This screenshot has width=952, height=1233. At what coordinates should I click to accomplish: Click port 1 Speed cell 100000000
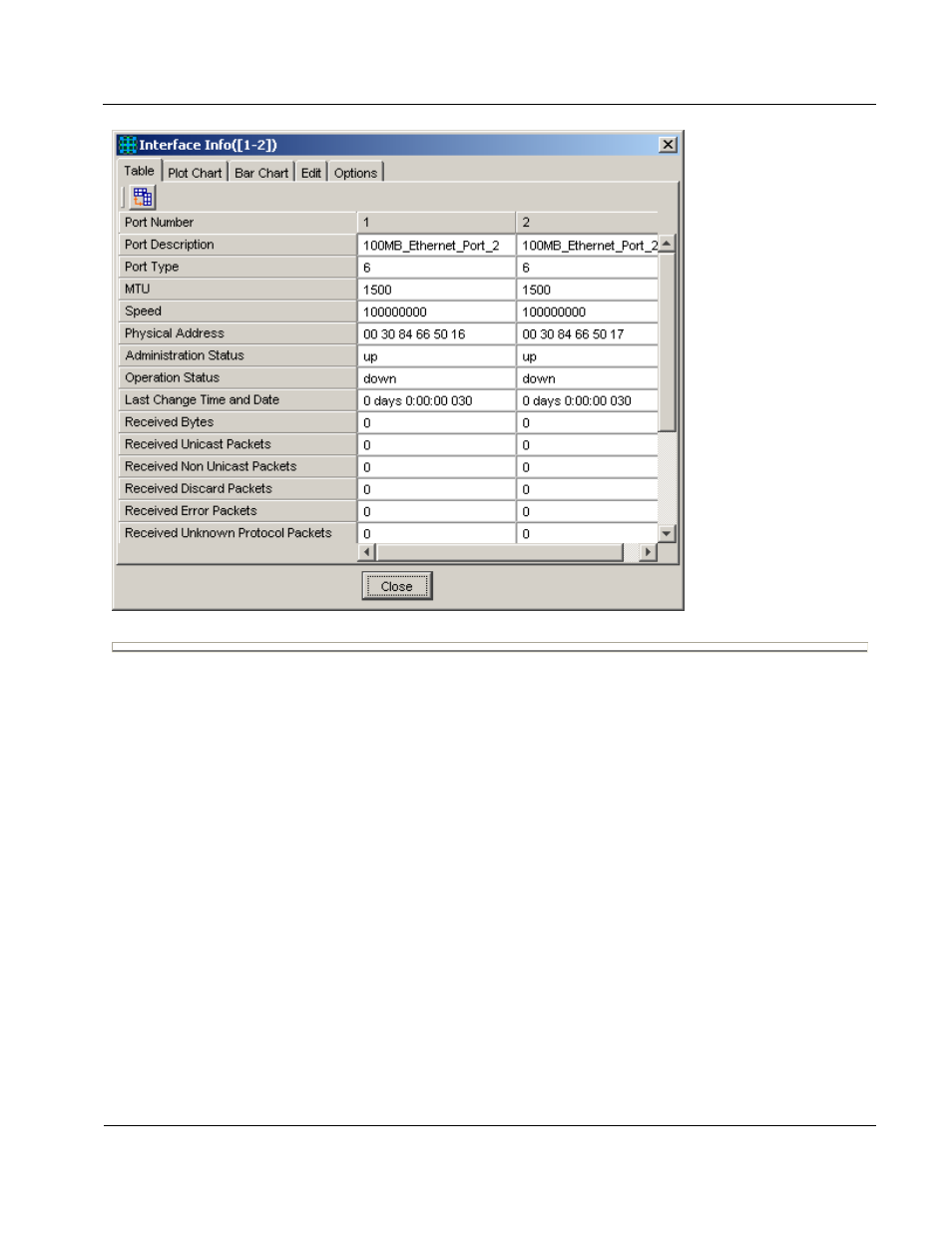tap(436, 311)
